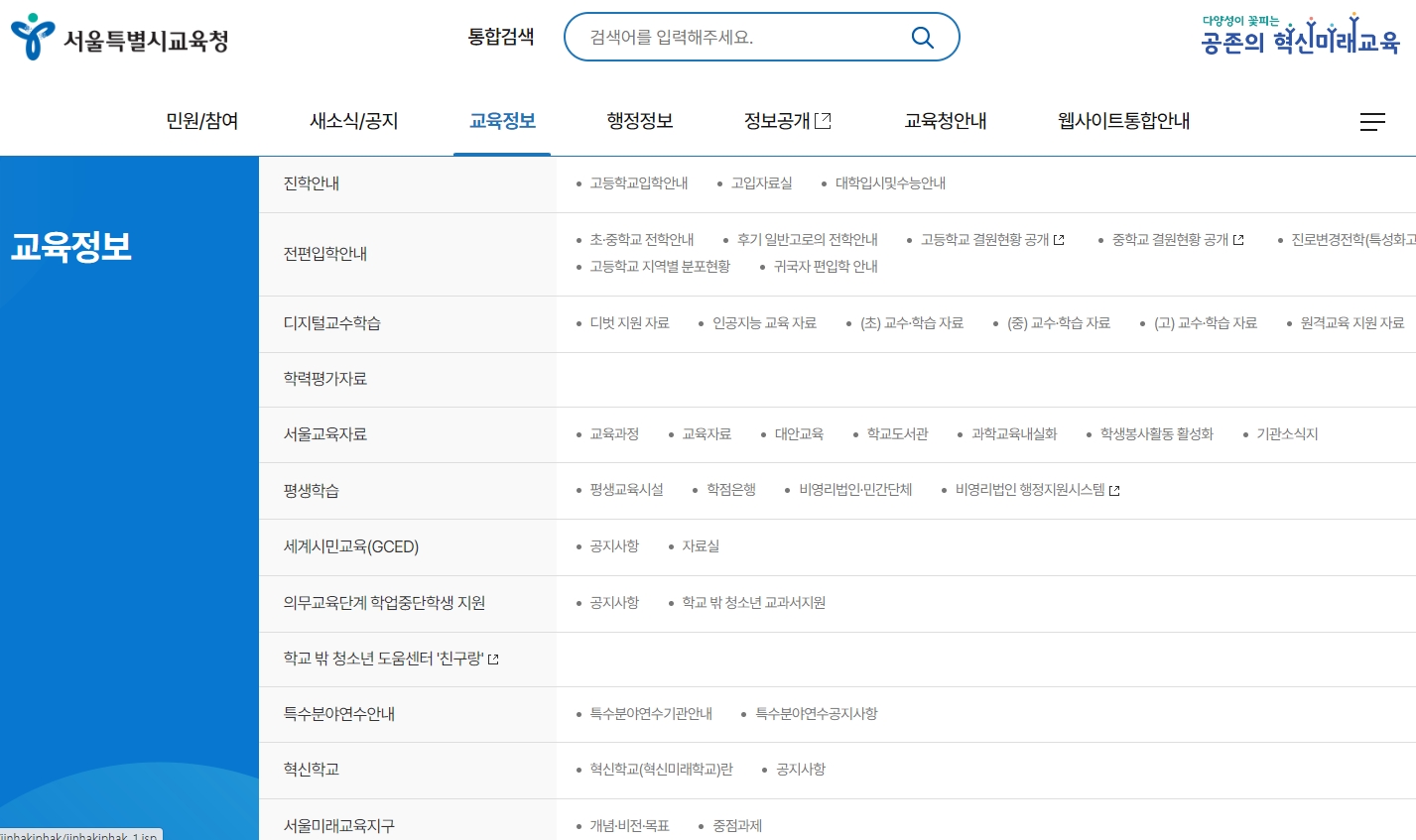Image resolution: width=1416 pixels, height=840 pixels.
Task: Open the 학점은행 link
Action: [731, 490]
